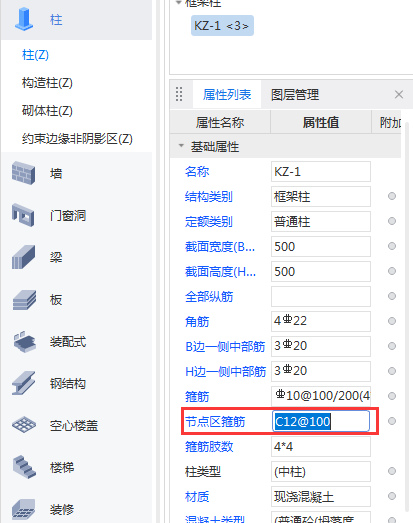Toggle the 附加 circle for 结构类别

click(392, 196)
